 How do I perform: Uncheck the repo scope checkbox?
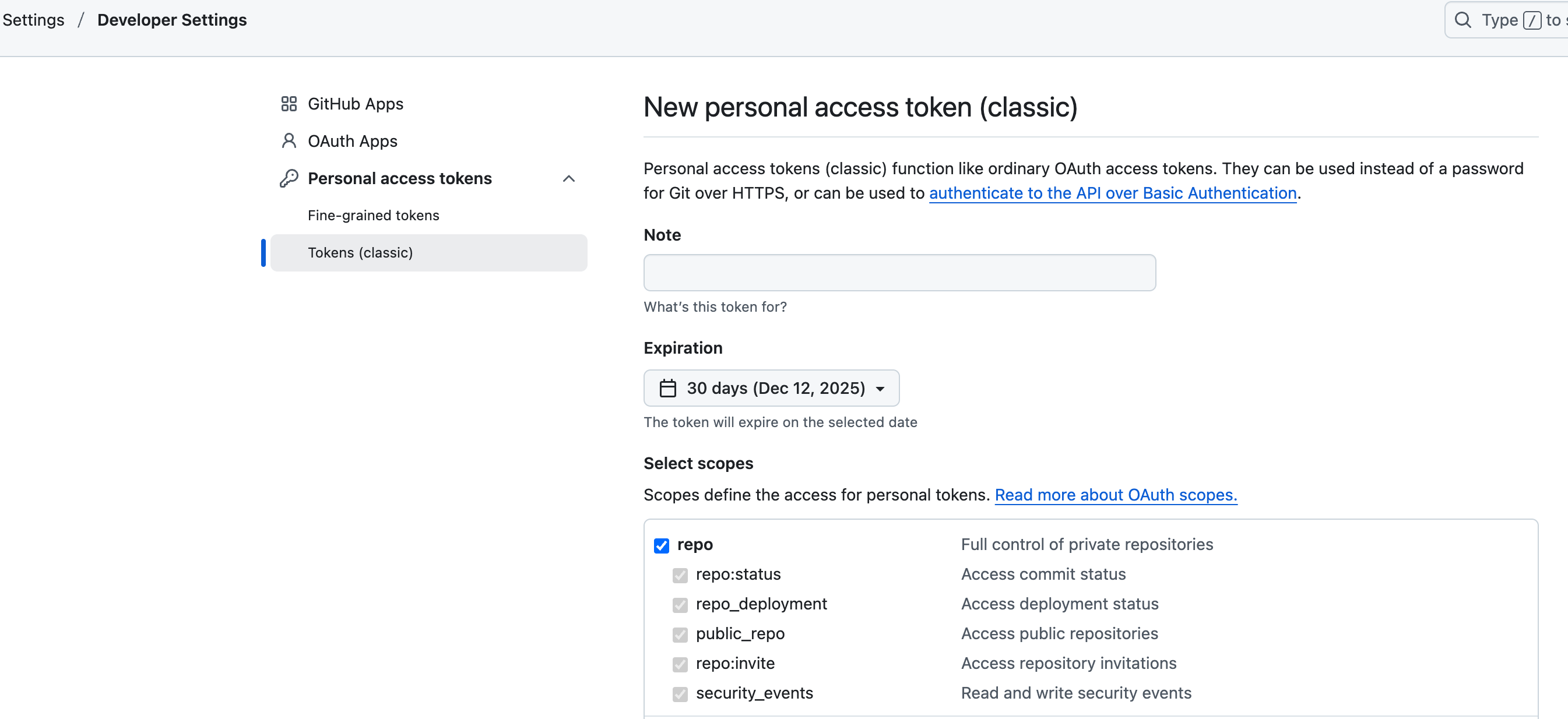click(662, 545)
